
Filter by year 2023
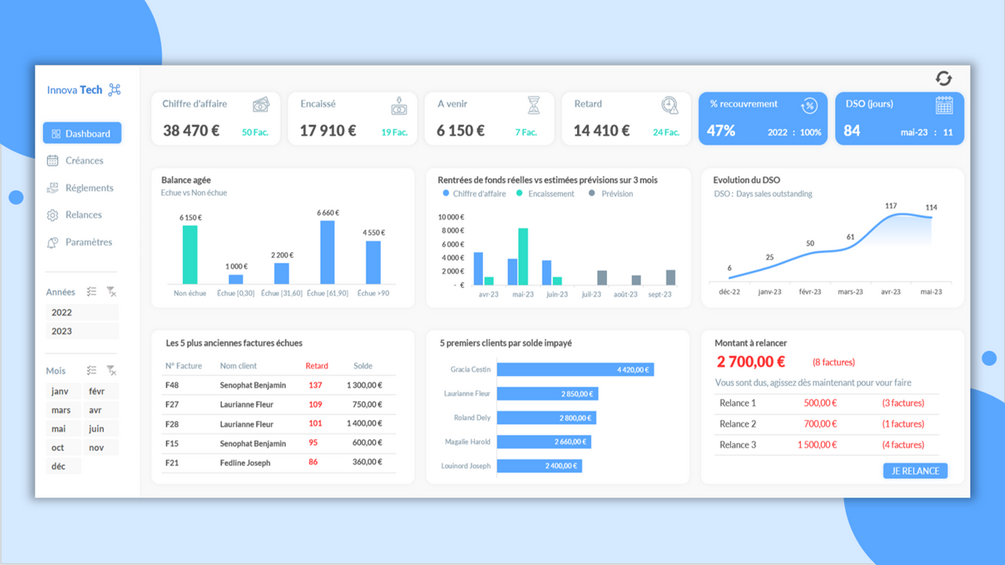click(82, 331)
